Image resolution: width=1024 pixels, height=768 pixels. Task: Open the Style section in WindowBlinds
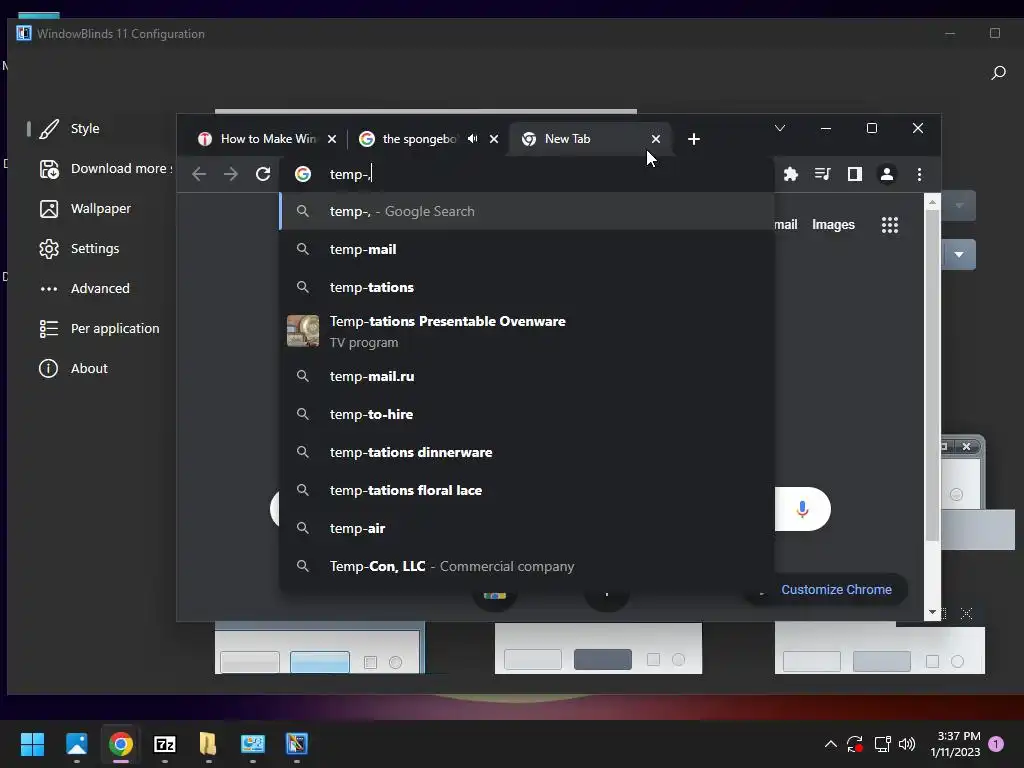click(x=85, y=129)
